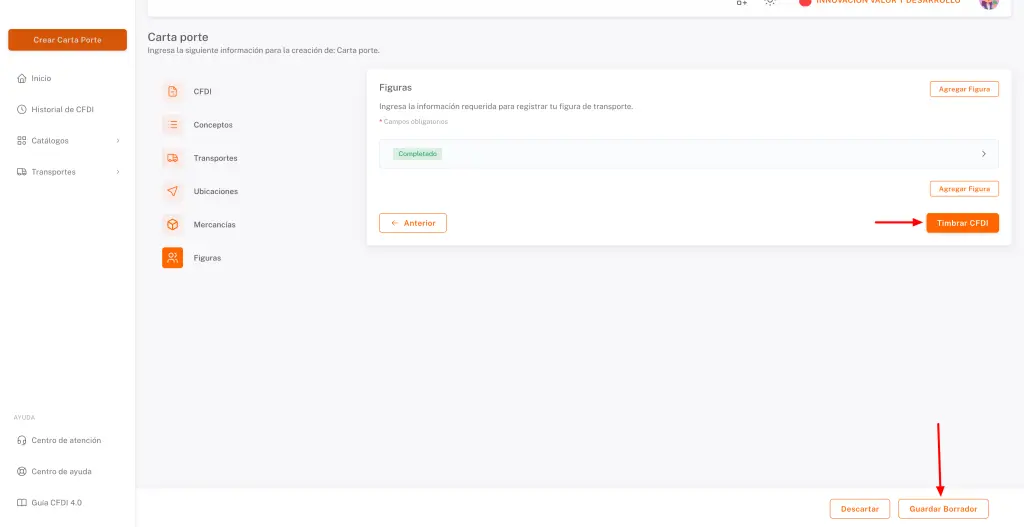
Task: Open the Transportes truck icon step
Action: click(172, 158)
